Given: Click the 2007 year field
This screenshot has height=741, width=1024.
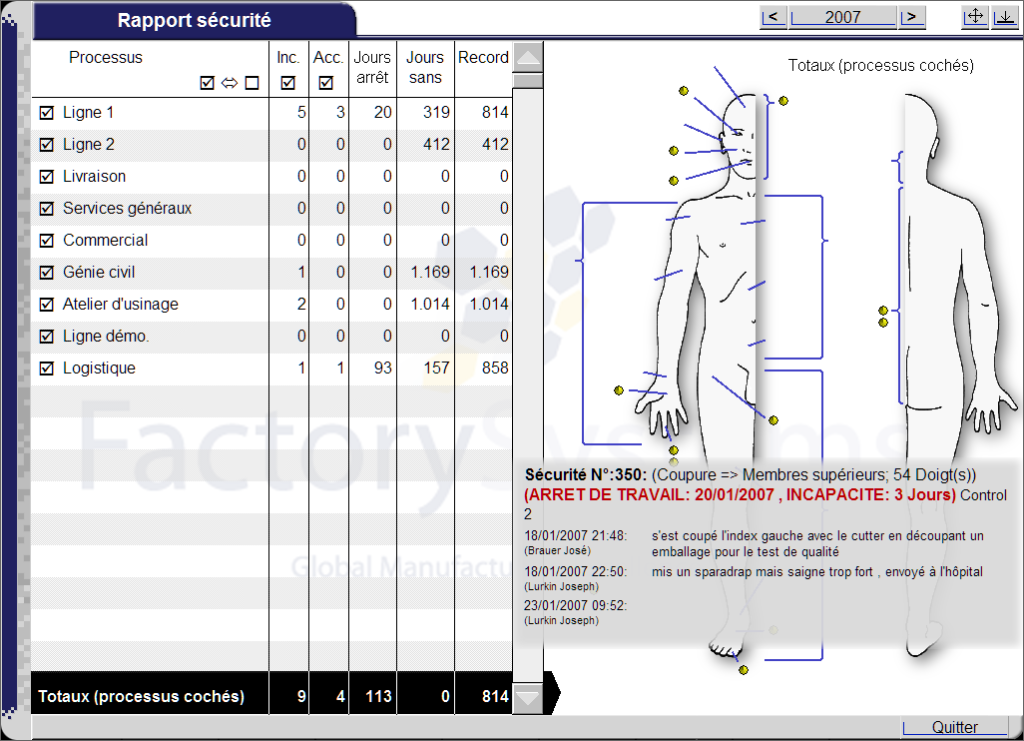Looking at the screenshot, I should tap(842, 17).
